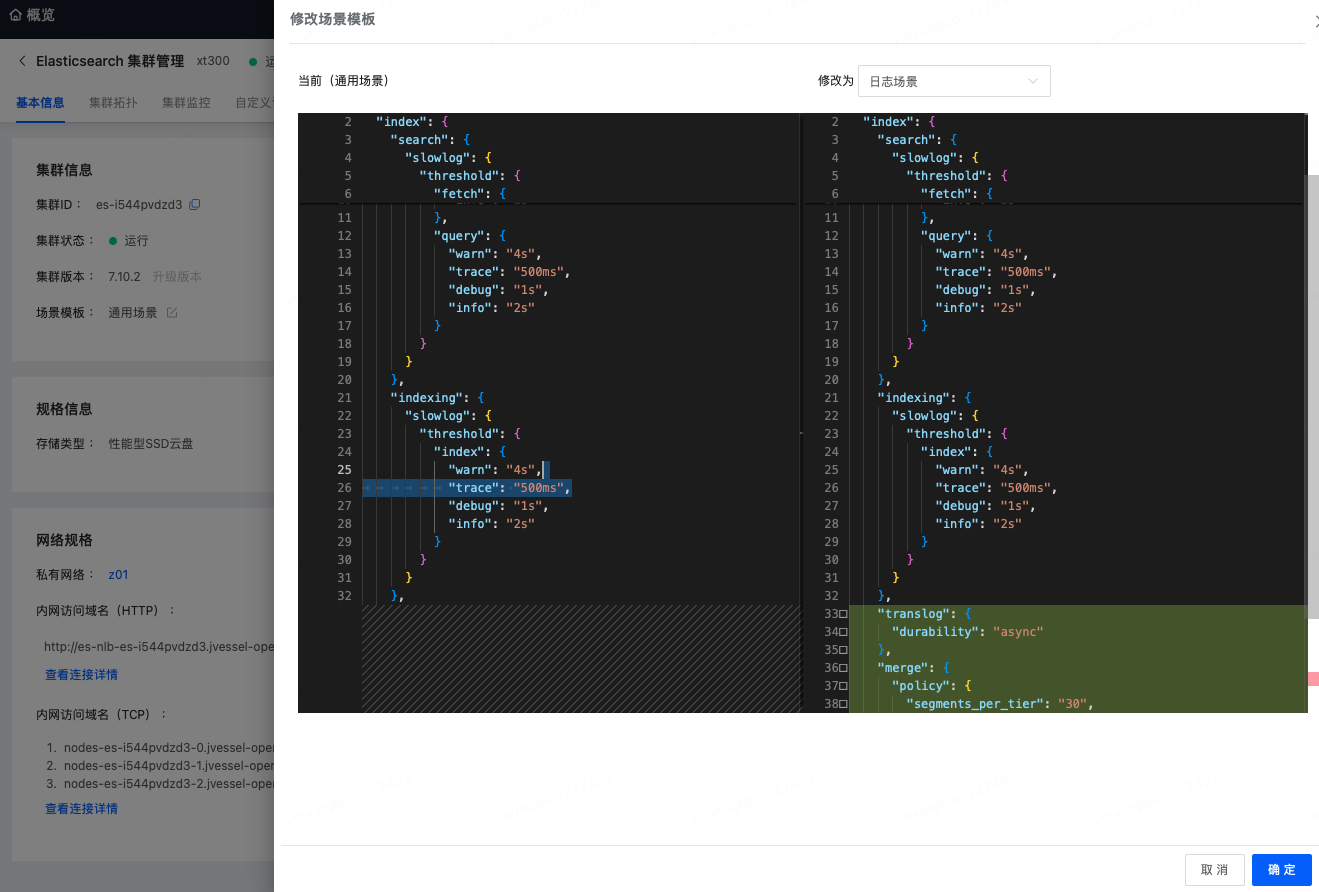Click the 概览 breadcrumb text
Viewport: 1319px width, 892px height.
[x=41, y=15]
